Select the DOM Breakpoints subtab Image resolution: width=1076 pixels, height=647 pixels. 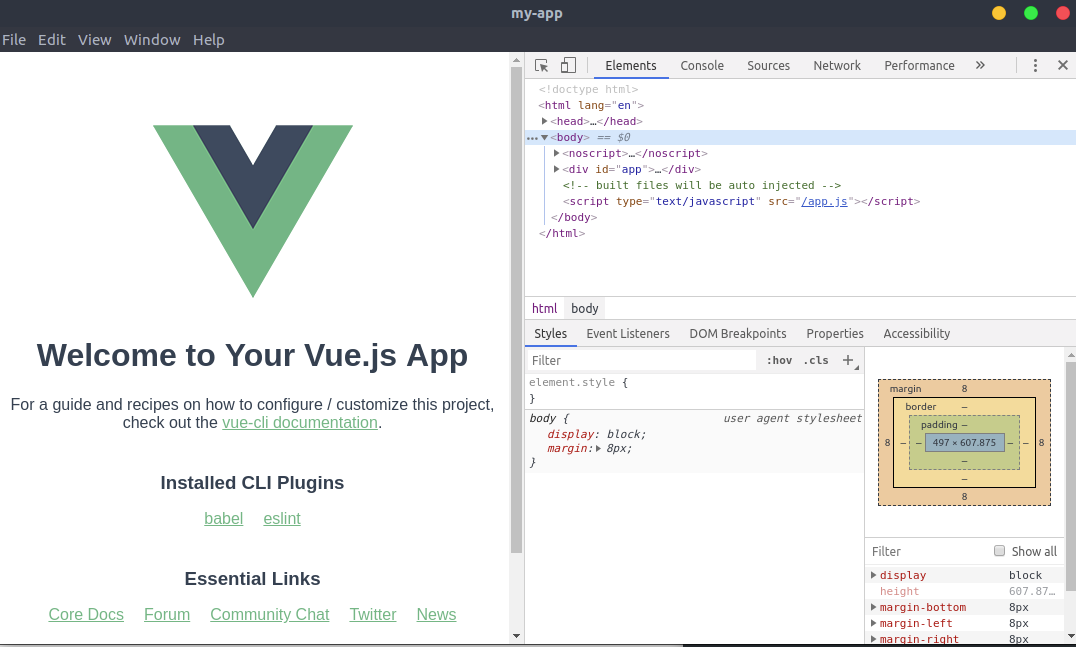click(738, 333)
